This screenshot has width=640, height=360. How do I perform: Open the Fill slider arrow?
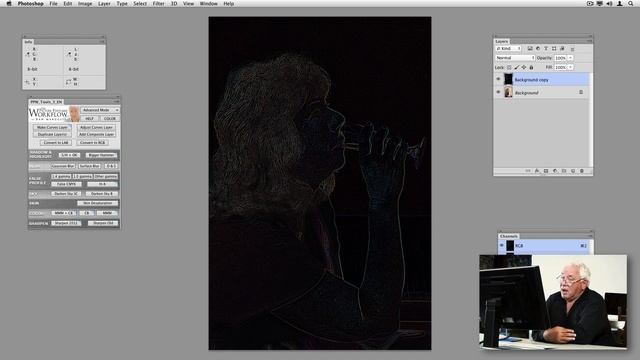(x=571, y=67)
